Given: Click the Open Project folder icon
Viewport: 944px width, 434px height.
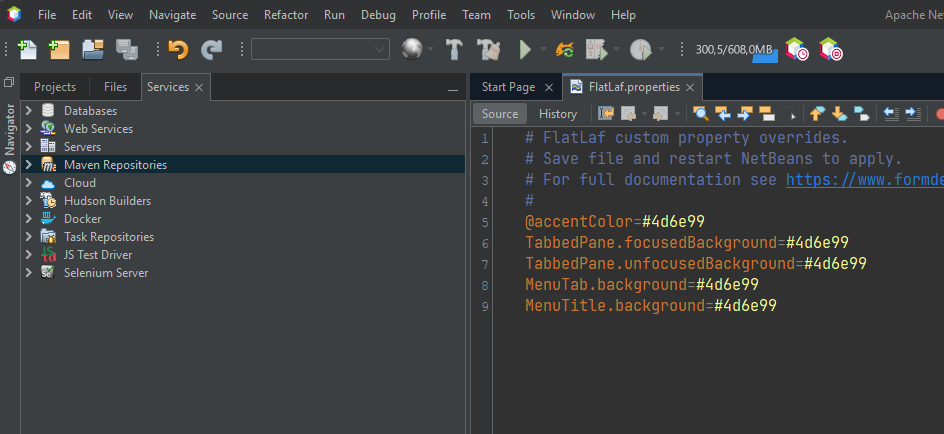Looking at the screenshot, I should click(x=93, y=49).
